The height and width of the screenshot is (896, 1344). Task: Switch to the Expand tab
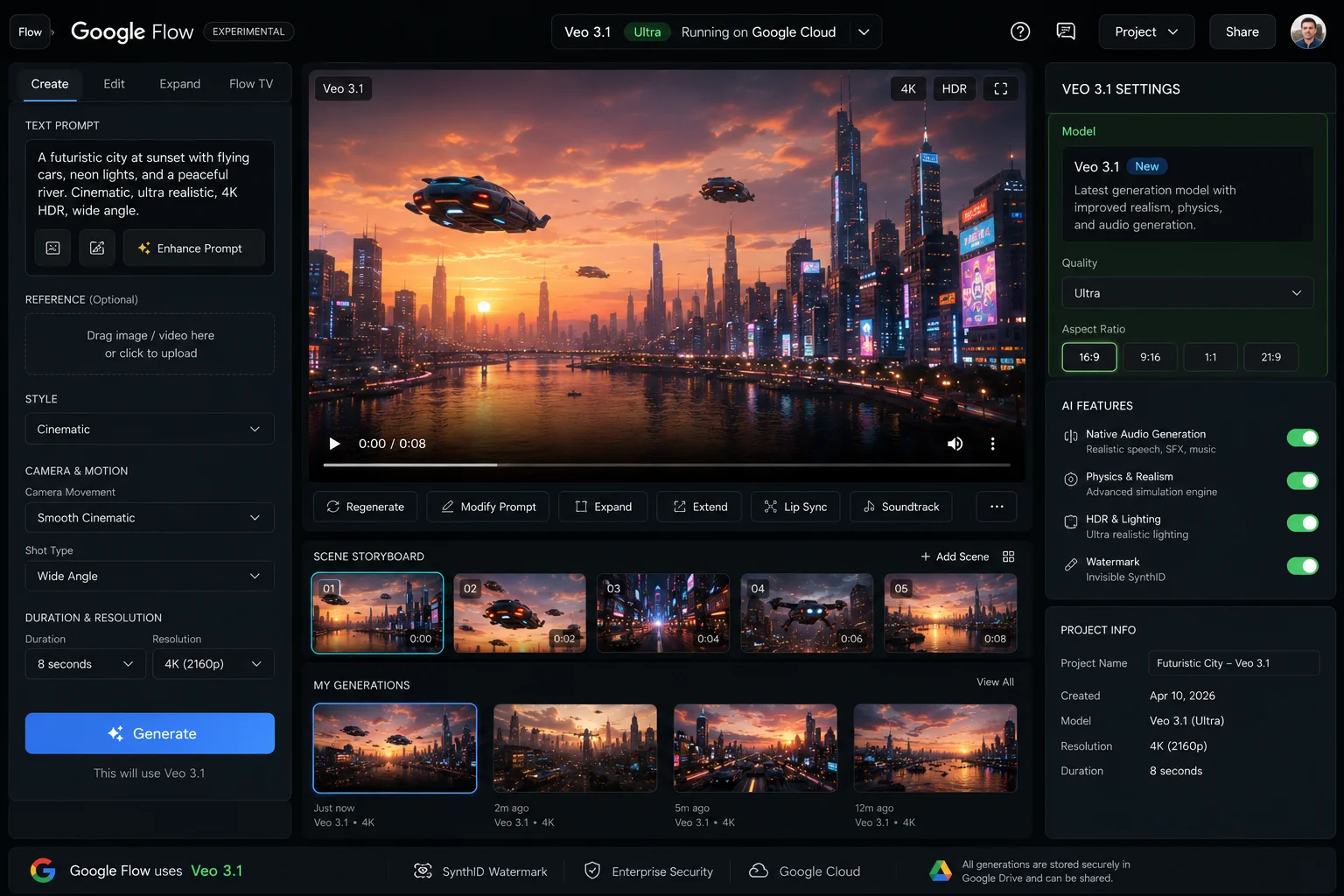coord(179,84)
